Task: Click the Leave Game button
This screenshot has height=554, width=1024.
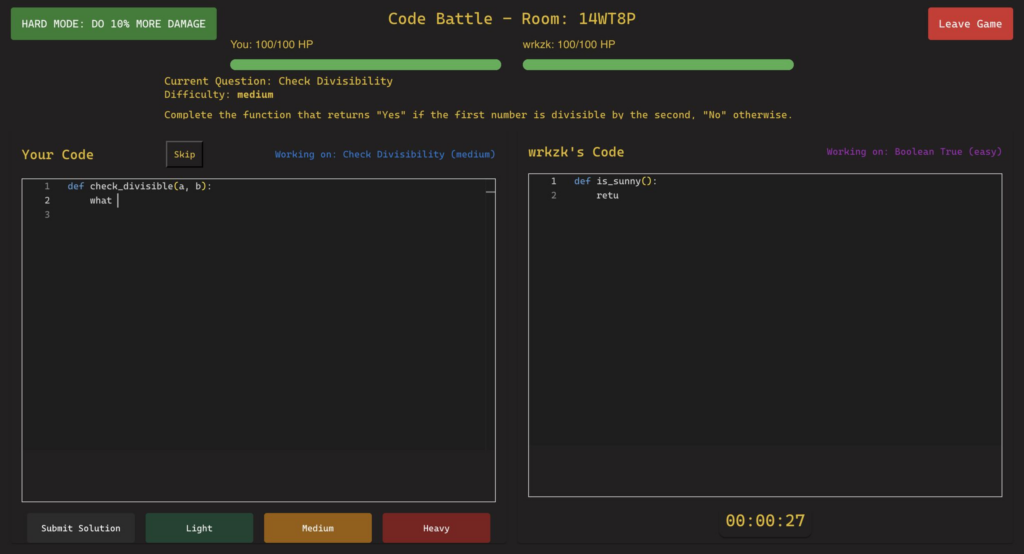Action: pos(970,24)
